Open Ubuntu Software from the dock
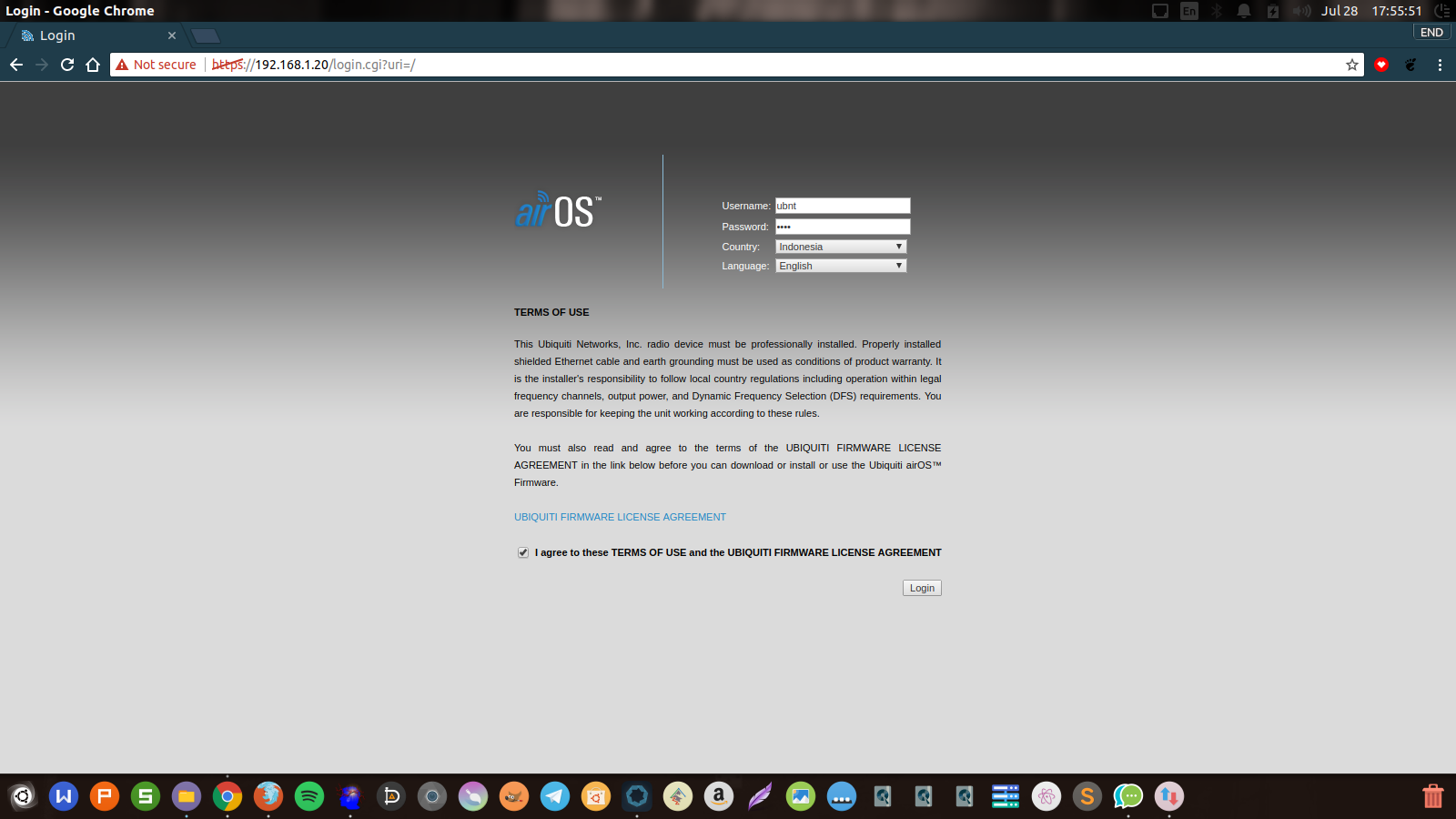This screenshot has height=819, width=1456. point(596,796)
